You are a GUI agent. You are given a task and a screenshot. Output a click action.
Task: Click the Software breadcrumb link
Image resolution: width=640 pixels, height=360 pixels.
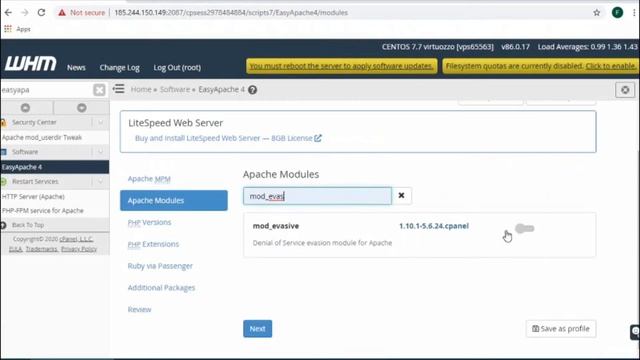click(175, 89)
